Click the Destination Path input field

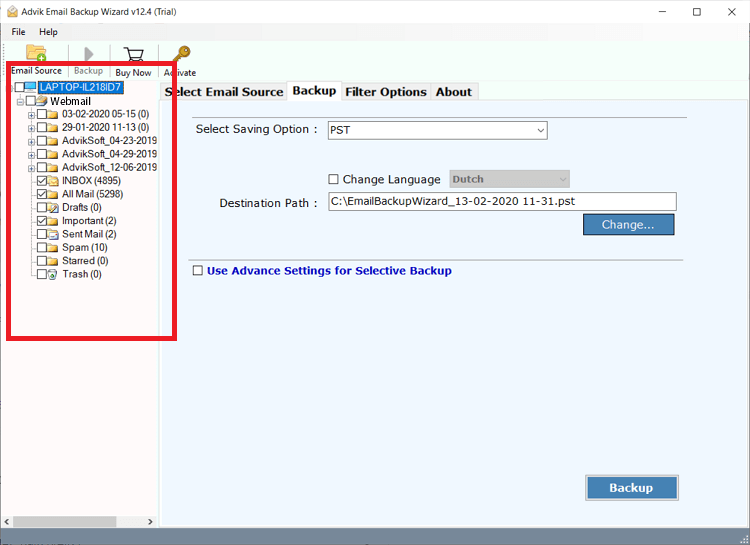click(502, 201)
